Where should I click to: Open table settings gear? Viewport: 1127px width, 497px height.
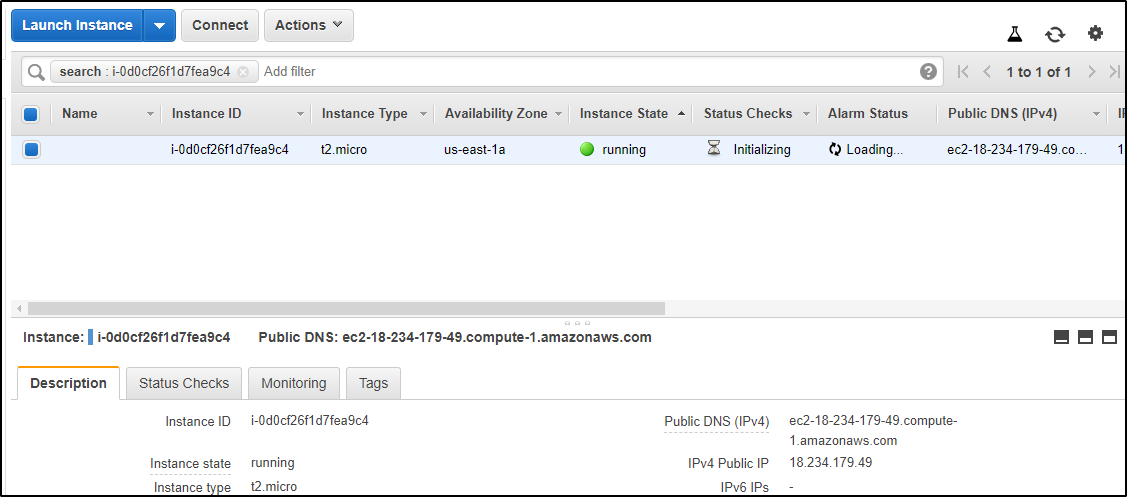pos(1095,34)
